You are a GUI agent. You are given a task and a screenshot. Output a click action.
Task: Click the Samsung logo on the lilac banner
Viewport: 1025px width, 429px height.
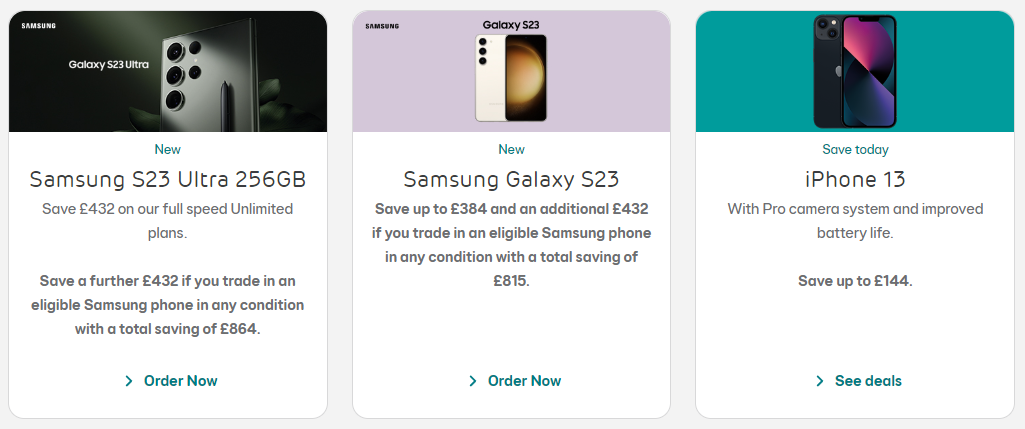382,27
